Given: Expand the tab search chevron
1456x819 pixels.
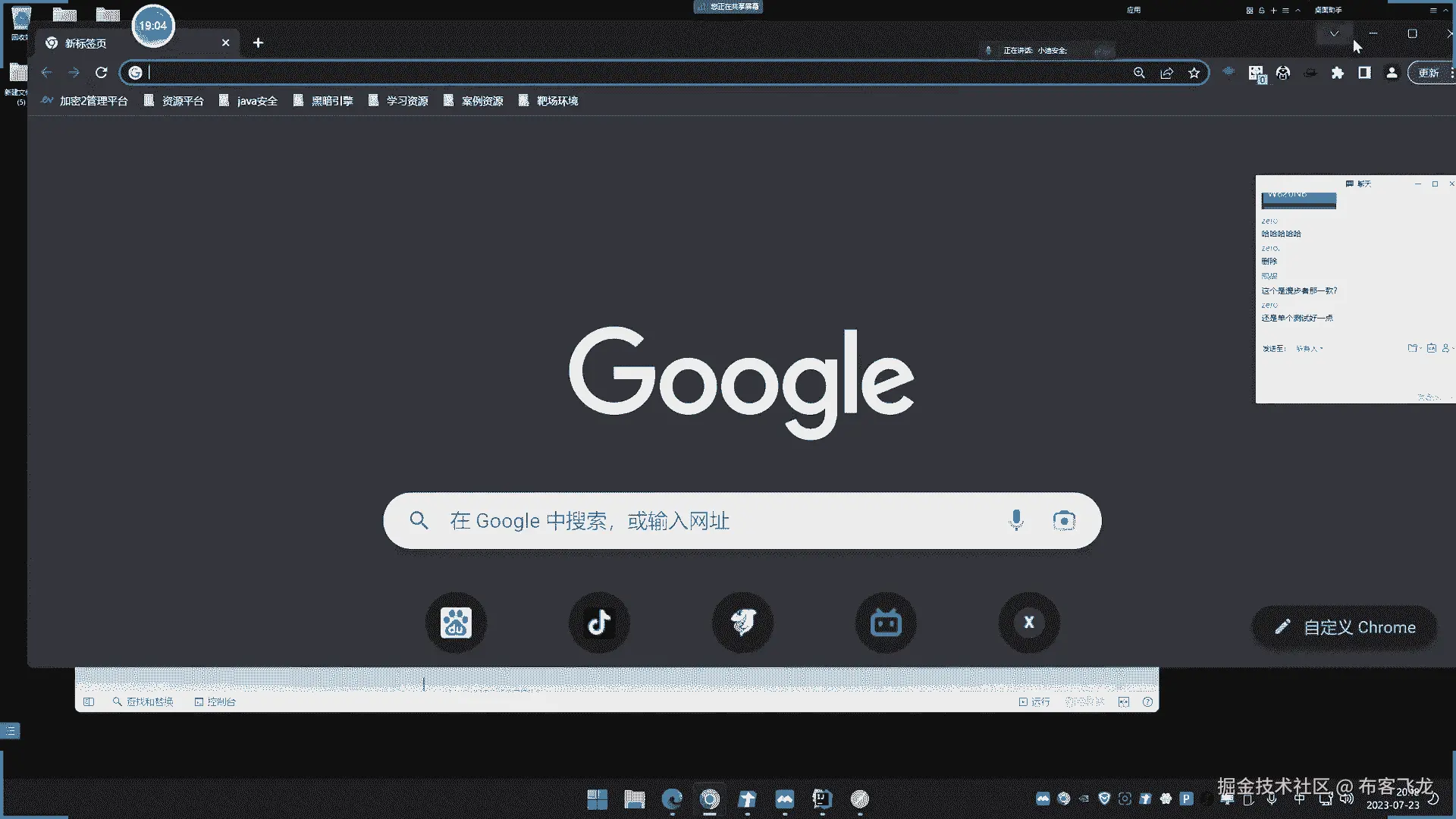Looking at the screenshot, I should 1334,33.
